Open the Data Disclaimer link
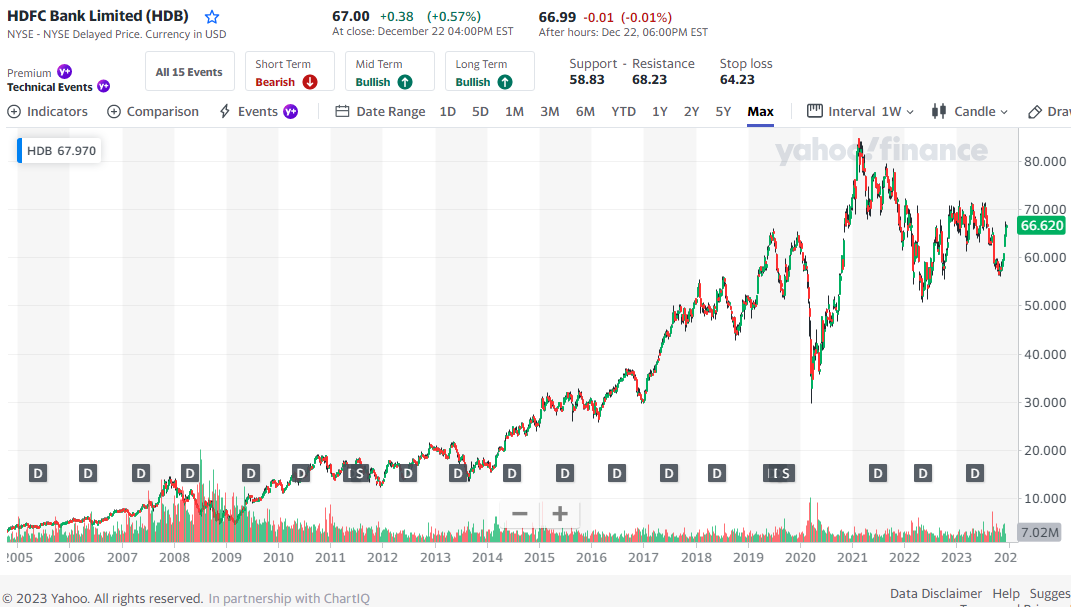This screenshot has width=1071, height=607. (x=935, y=593)
